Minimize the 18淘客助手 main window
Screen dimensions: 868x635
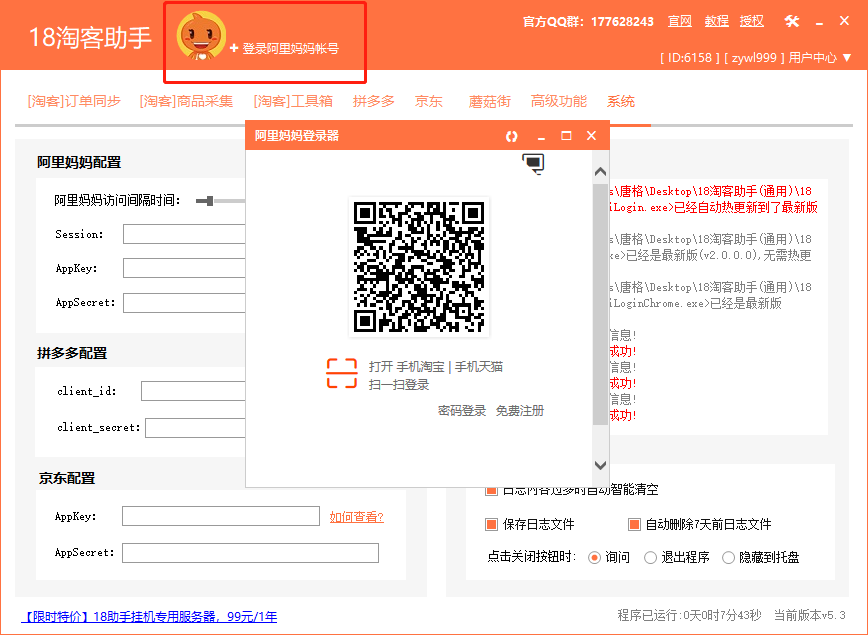[x=819, y=22]
